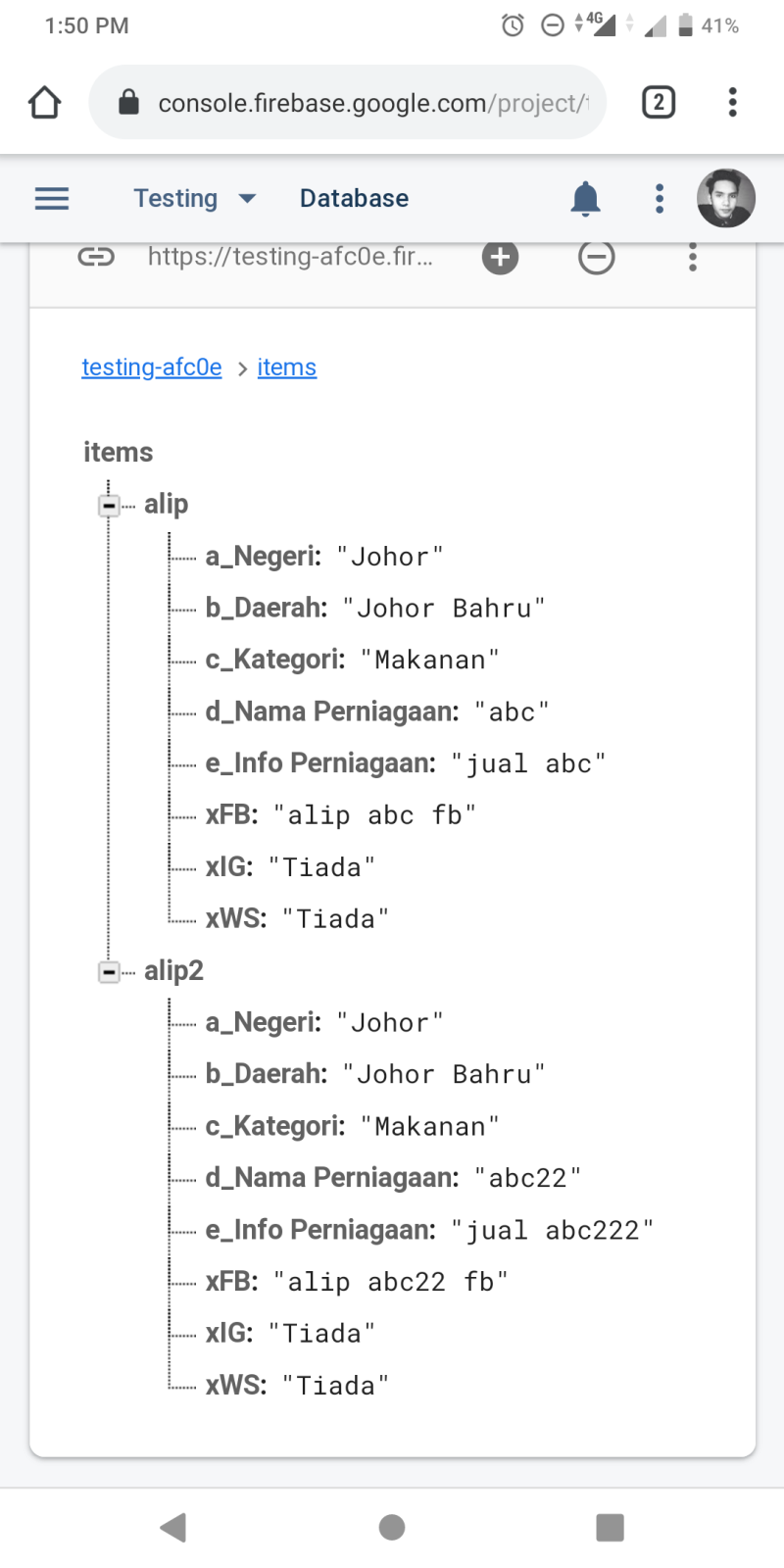This screenshot has width=784, height=1568.
Task: Open the hamburger navigation menu
Action: (52, 198)
